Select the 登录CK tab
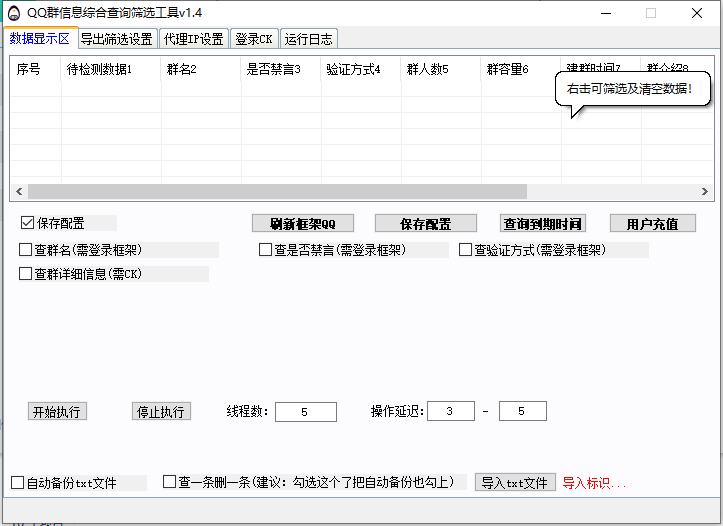The image size is (723, 526). click(x=254, y=39)
